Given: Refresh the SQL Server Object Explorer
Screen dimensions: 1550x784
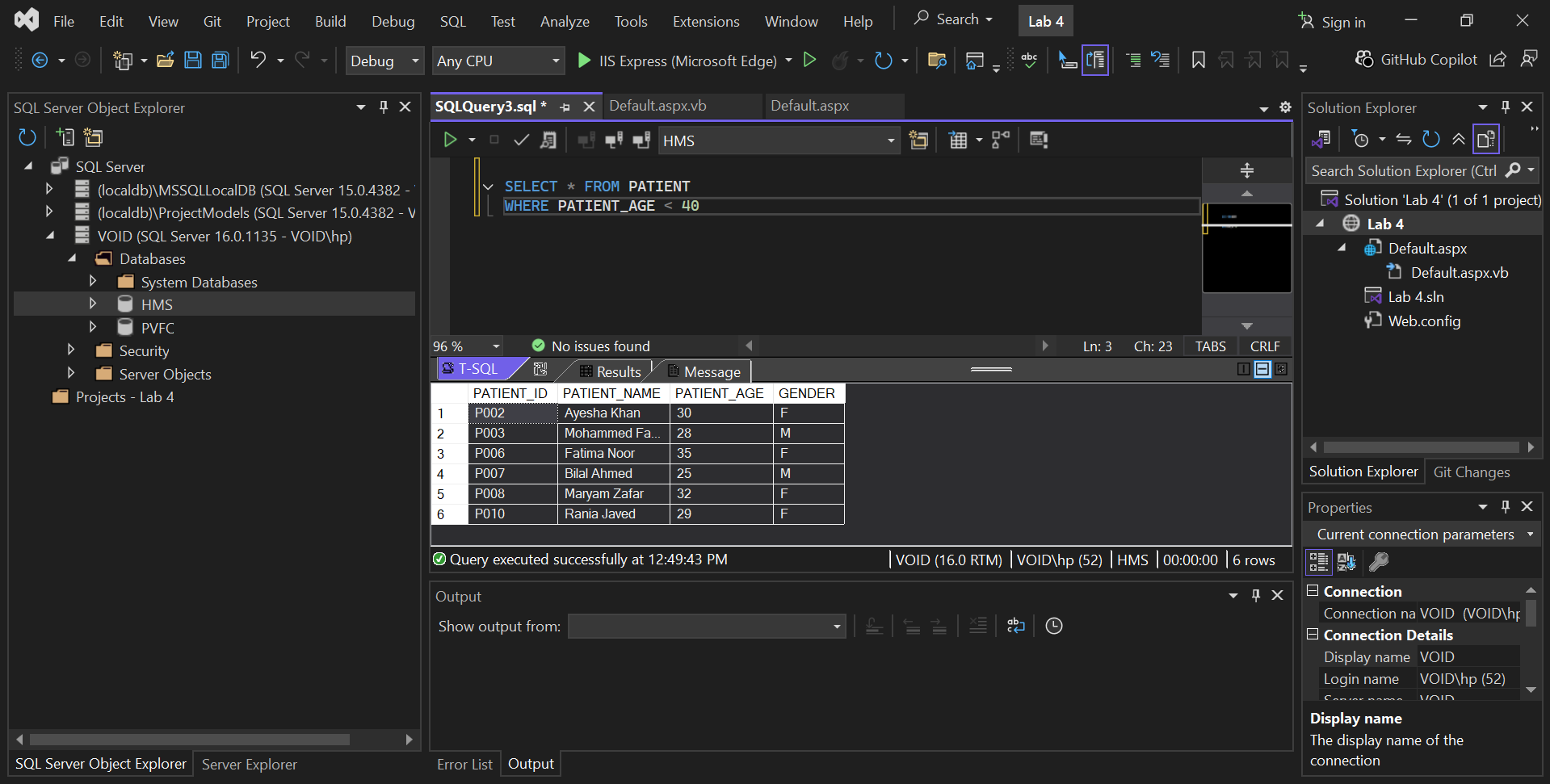Looking at the screenshot, I should tap(27, 137).
